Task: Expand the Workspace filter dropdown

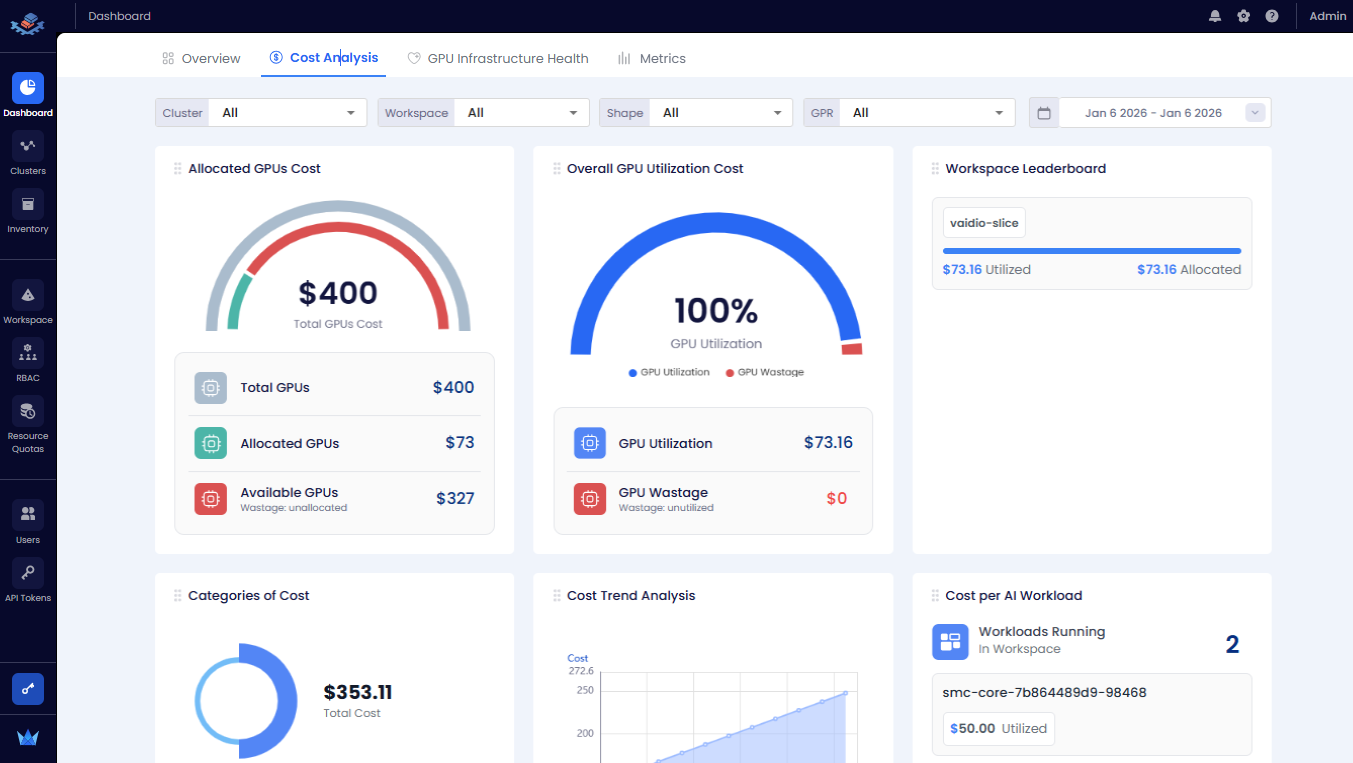Action: tap(522, 113)
